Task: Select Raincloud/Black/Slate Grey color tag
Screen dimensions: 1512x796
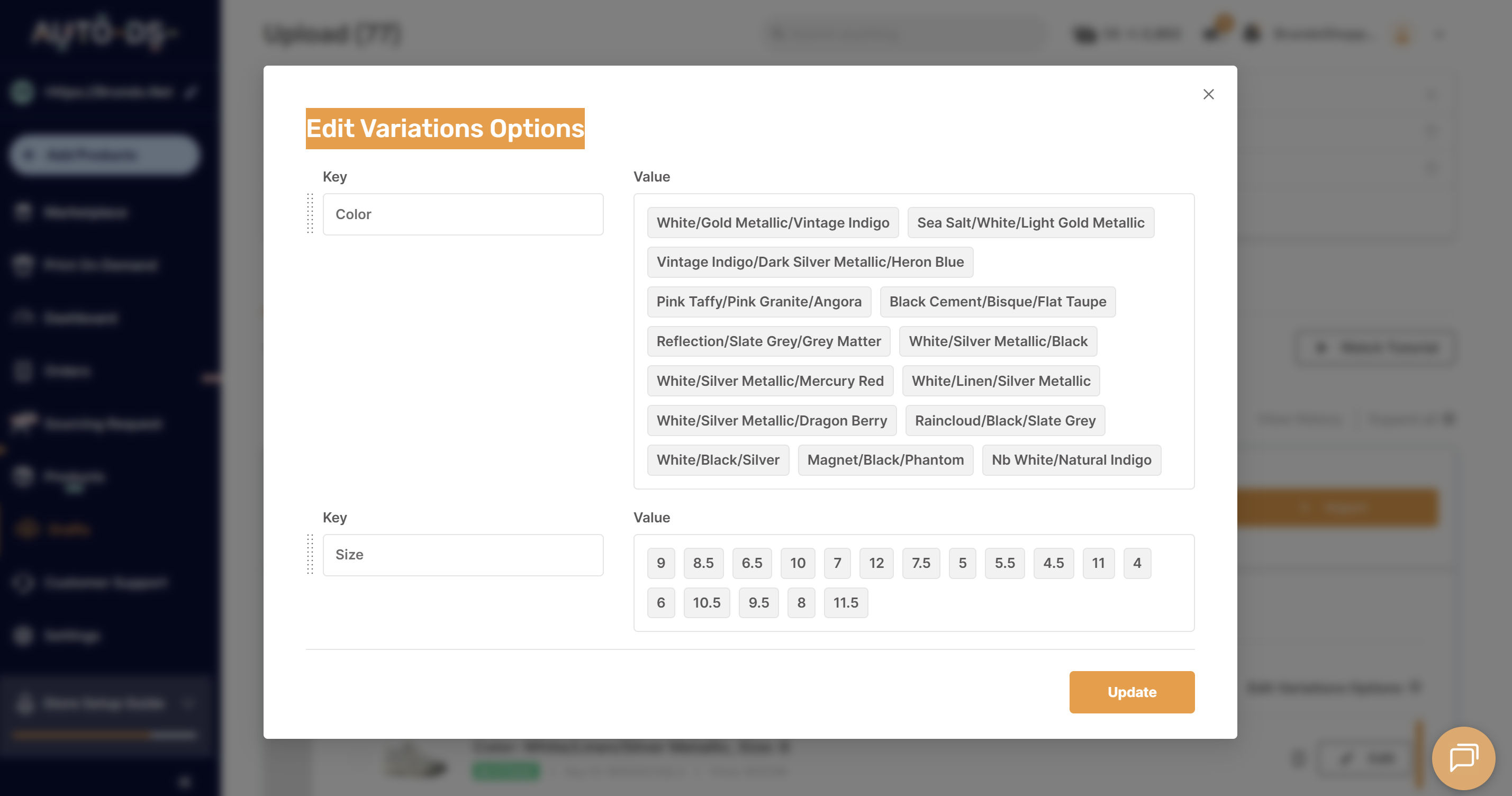Action: point(1004,420)
